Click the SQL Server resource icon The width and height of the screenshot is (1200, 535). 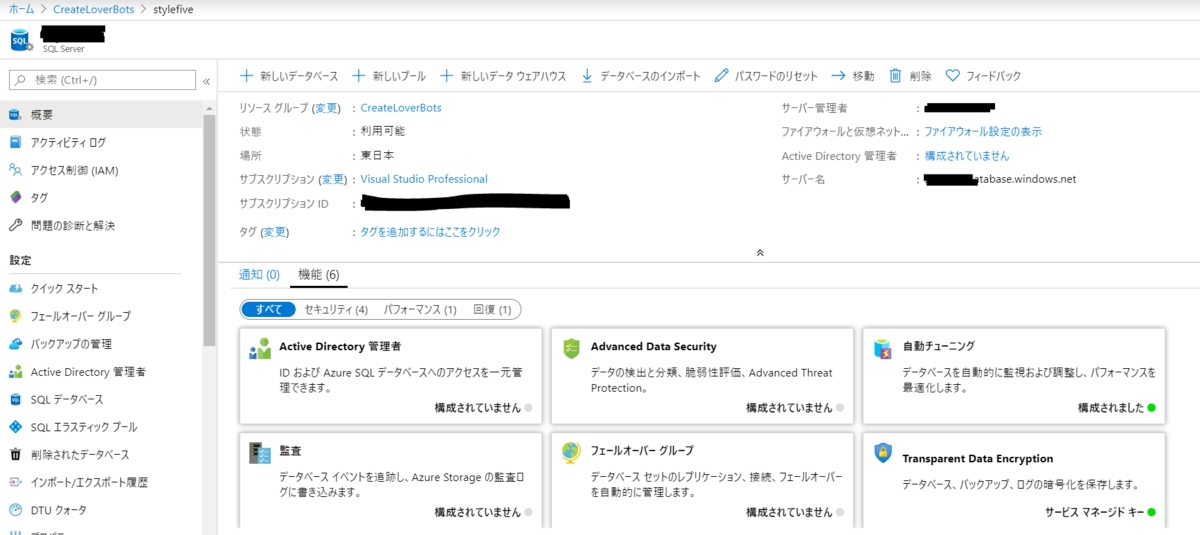pyautogui.click(x=21, y=41)
